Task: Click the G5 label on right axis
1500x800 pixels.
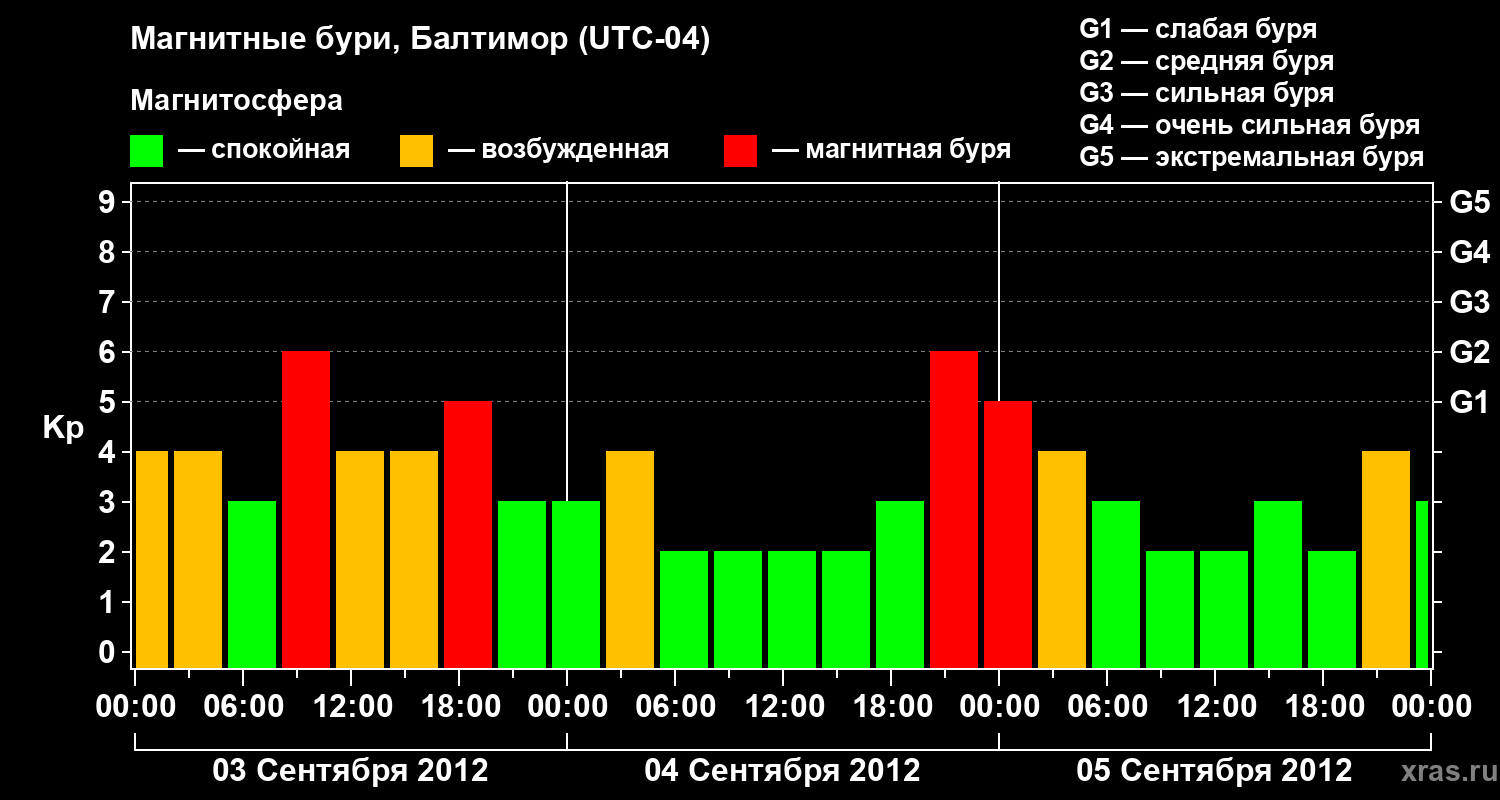Action: (x=1469, y=202)
